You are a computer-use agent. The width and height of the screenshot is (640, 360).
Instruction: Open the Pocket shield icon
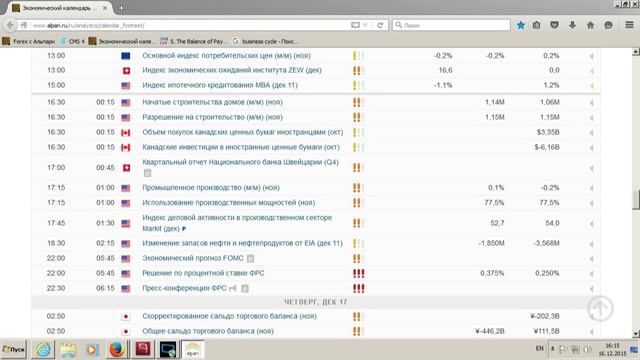tap(554, 25)
